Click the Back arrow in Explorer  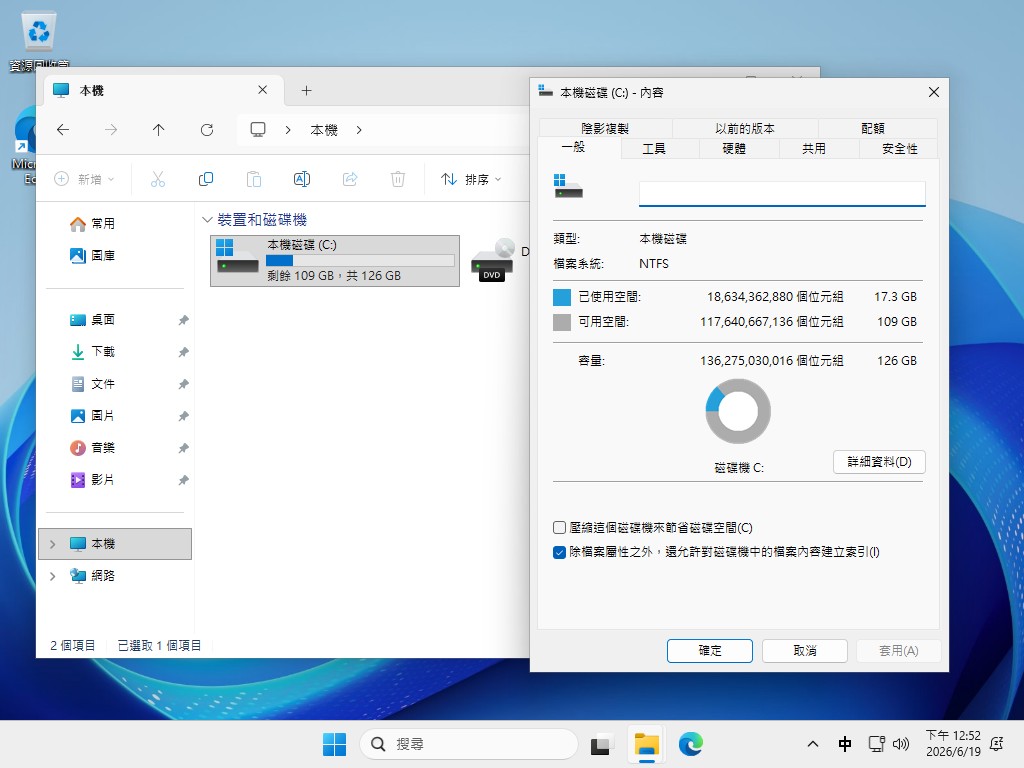(x=63, y=130)
